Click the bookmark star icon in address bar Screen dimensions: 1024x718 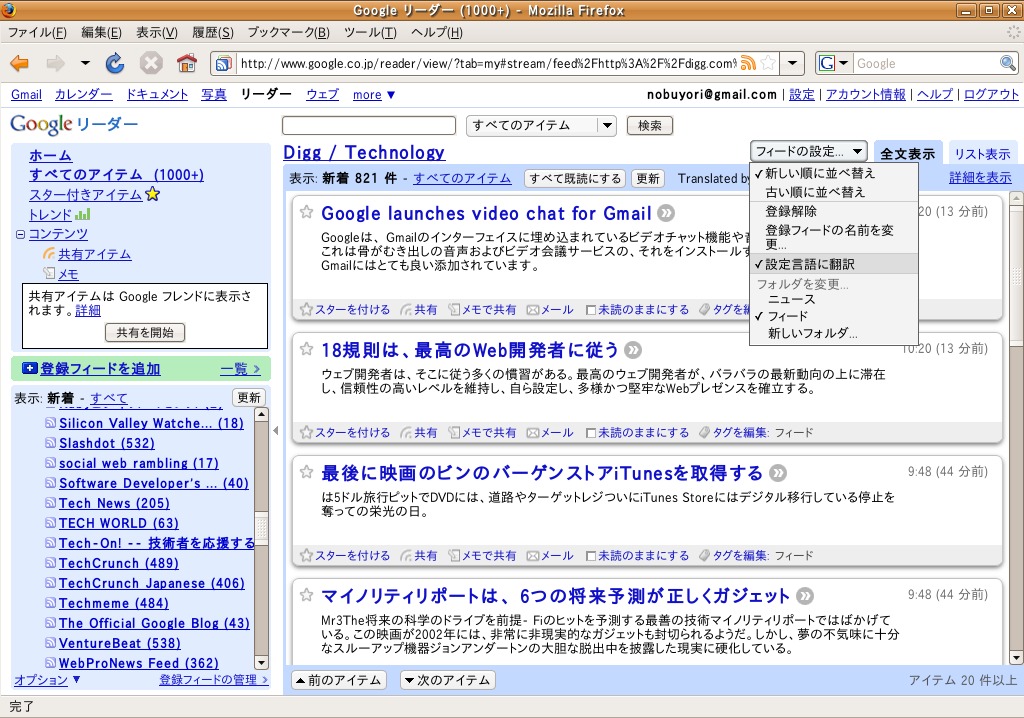click(767, 64)
